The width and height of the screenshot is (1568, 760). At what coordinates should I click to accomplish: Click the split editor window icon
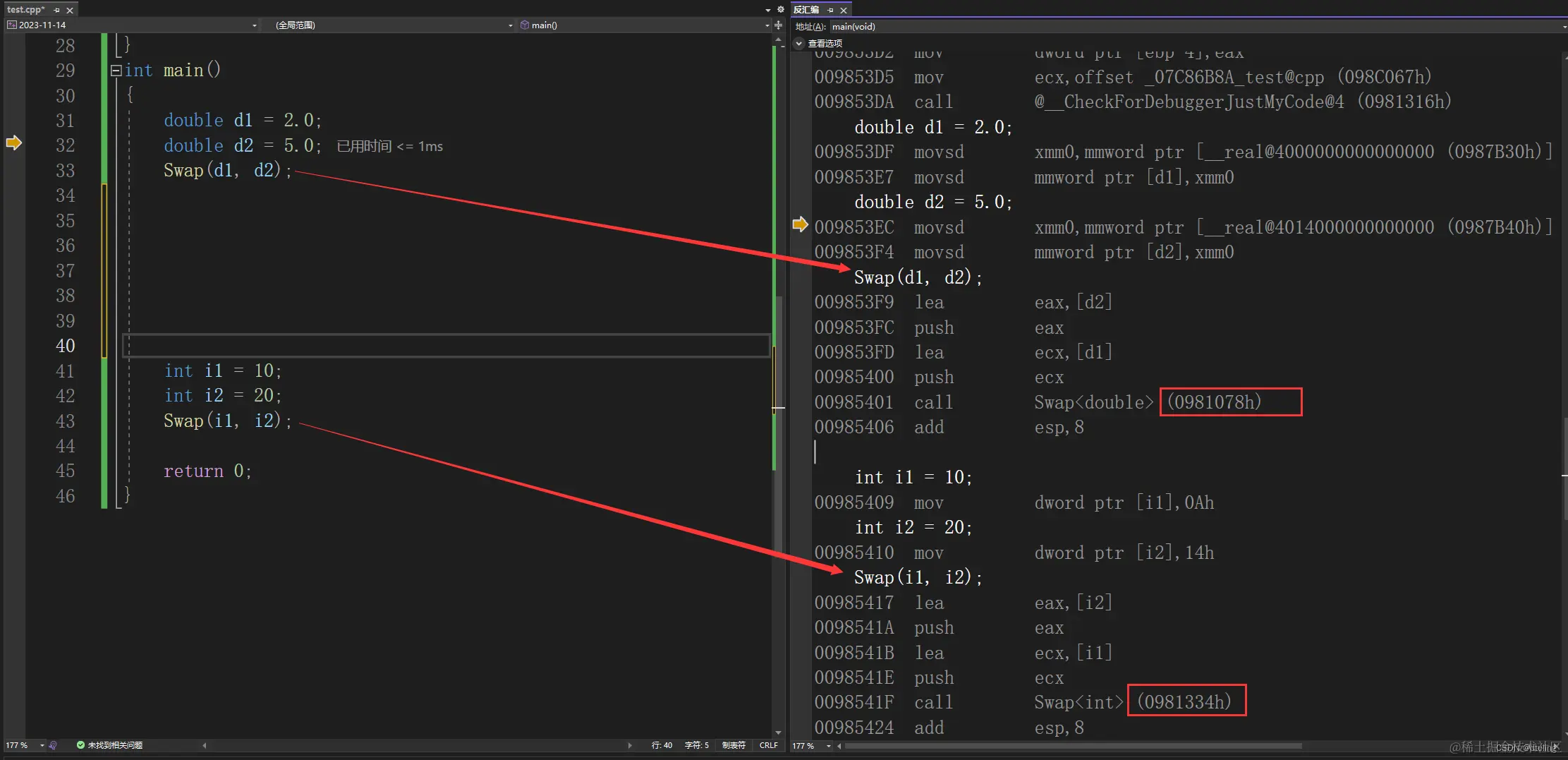pyautogui.click(x=779, y=25)
